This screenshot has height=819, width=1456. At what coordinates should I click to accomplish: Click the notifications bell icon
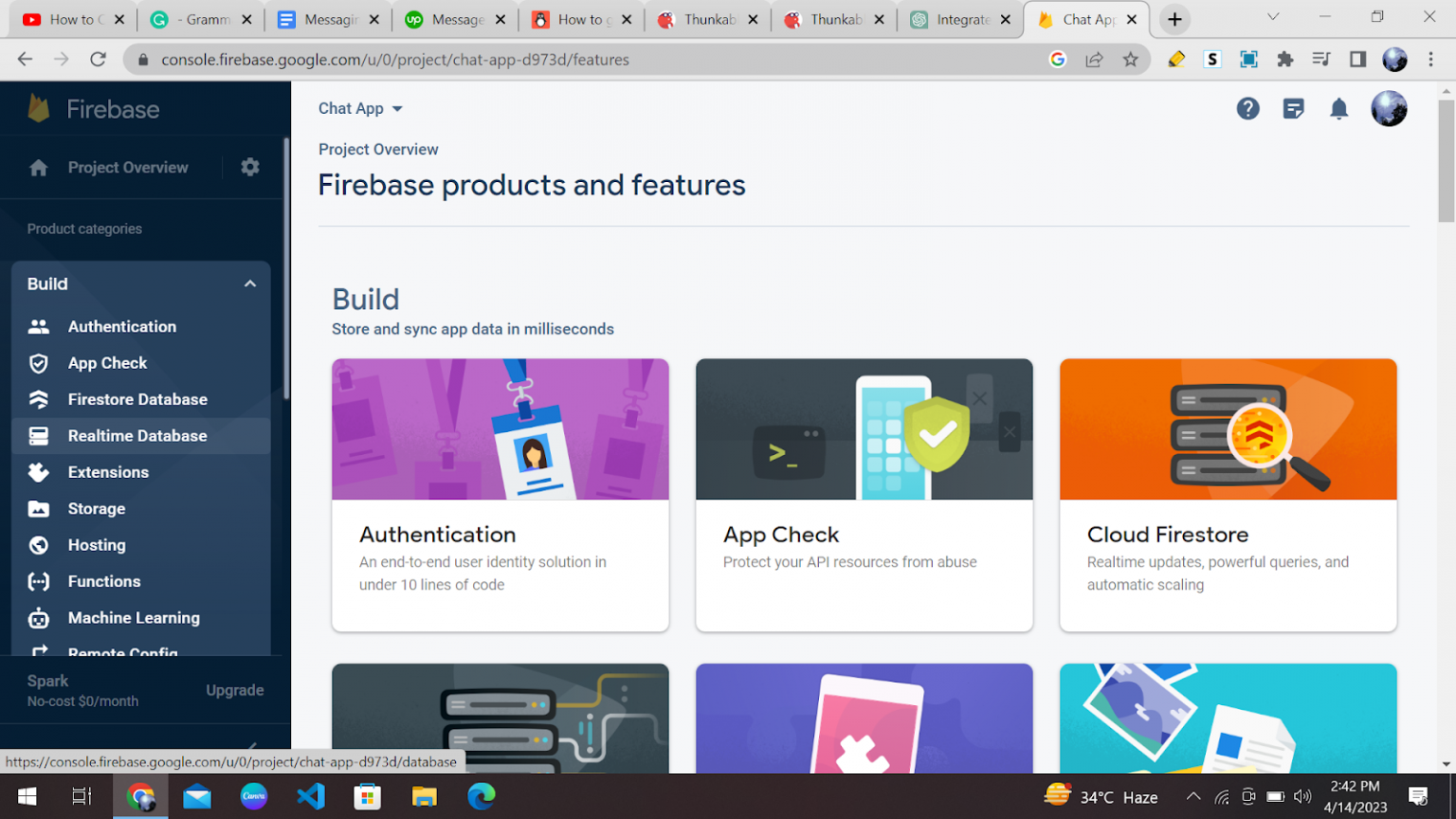[x=1338, y=108]
